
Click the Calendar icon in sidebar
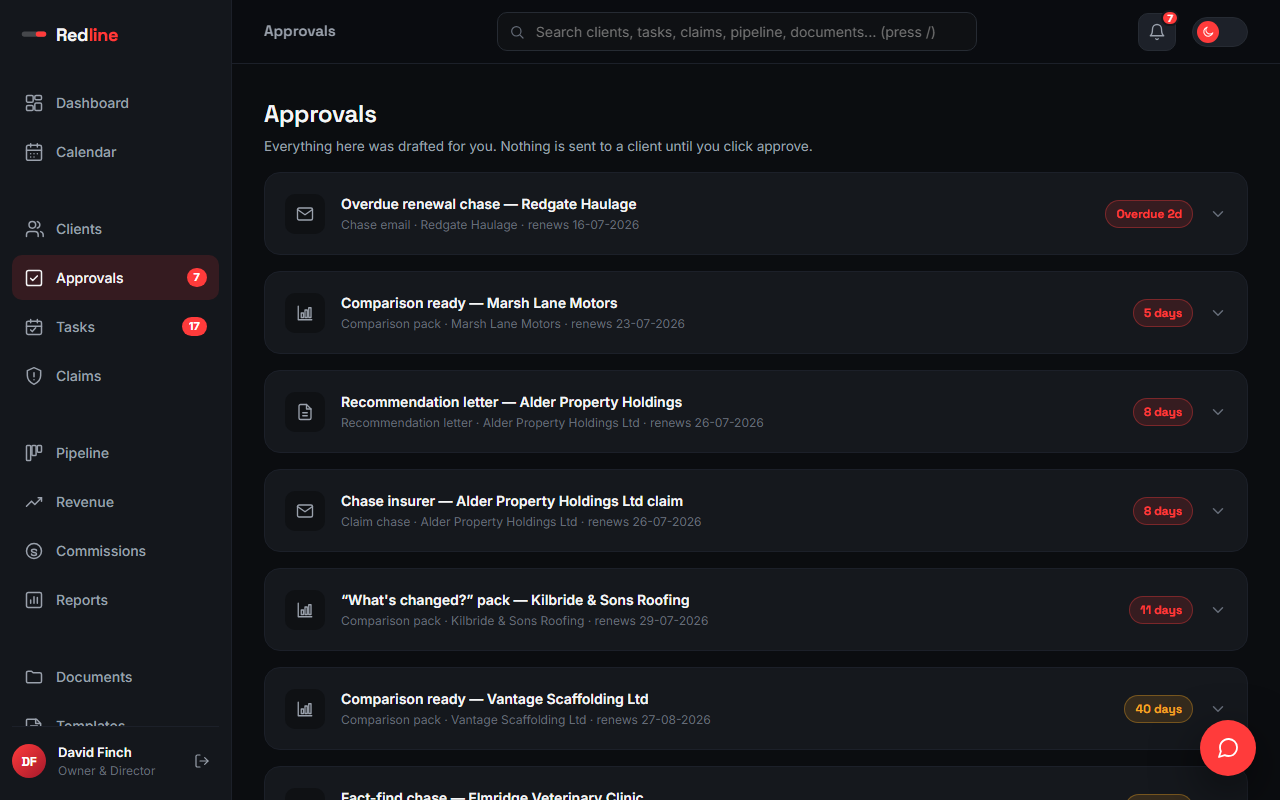(34, 152)
